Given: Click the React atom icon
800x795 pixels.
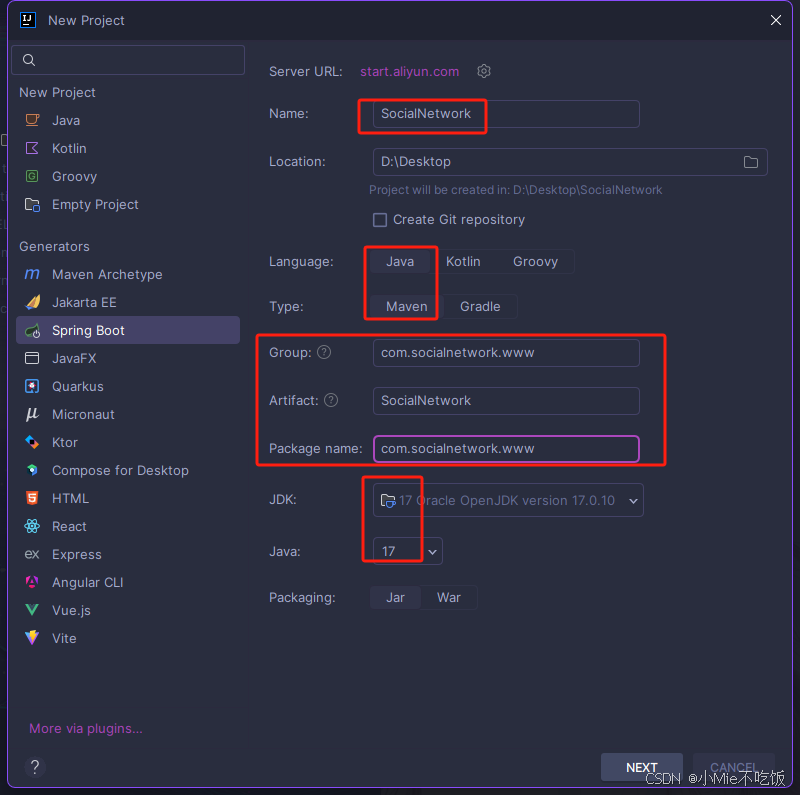Looking at the screenshot, I should point(32,526).
